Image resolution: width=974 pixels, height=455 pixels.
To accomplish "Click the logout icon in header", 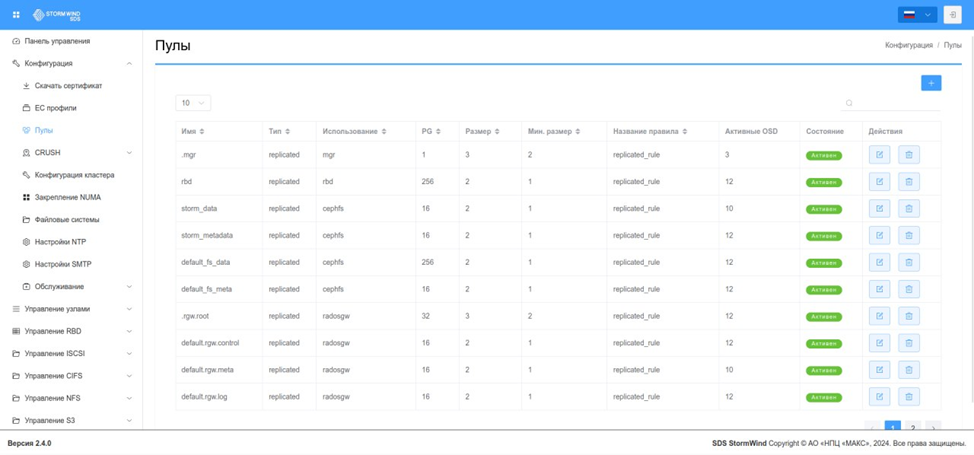I will 952,14.
